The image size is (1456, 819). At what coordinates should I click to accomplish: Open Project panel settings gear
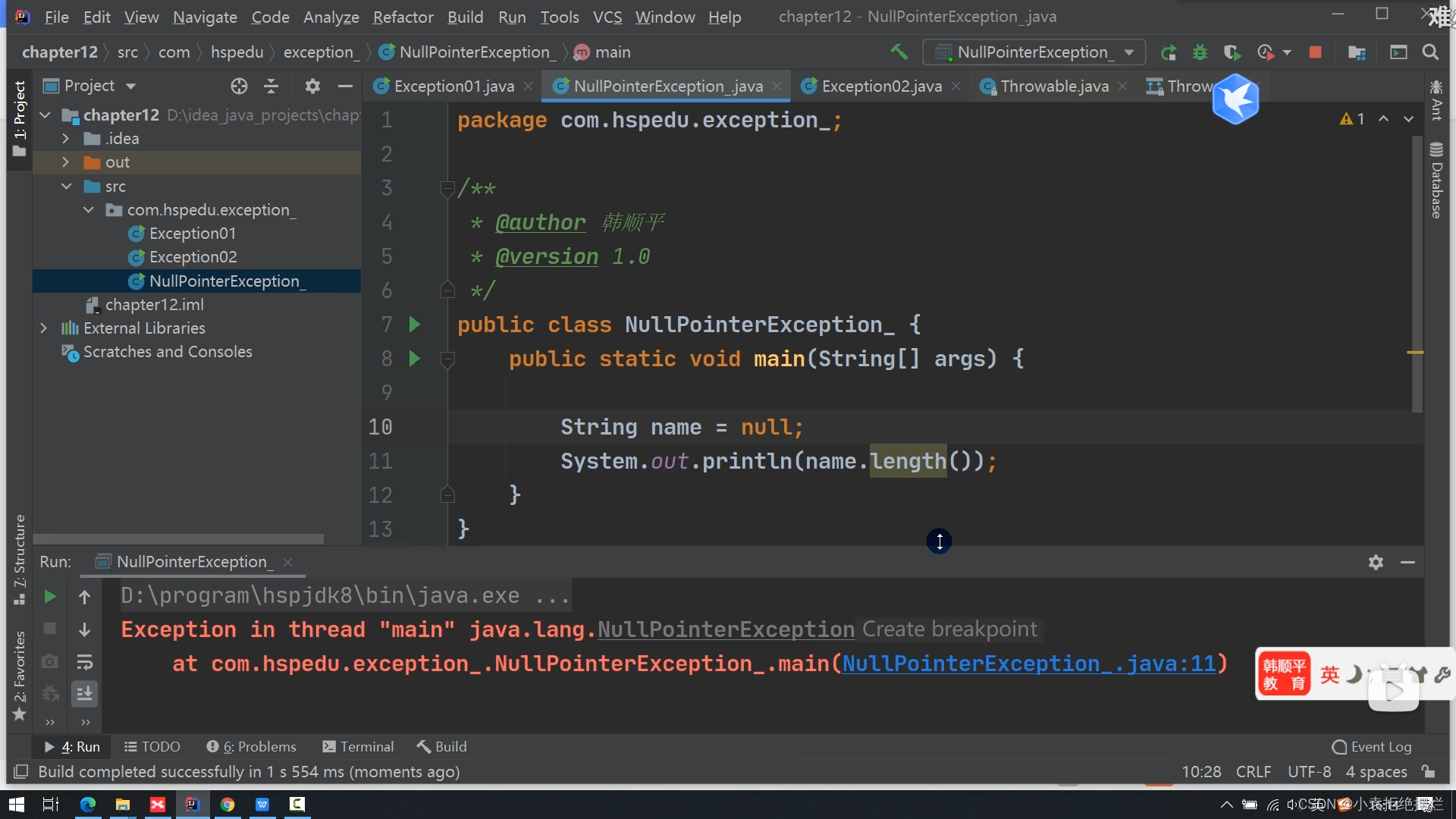coord(312,86)
